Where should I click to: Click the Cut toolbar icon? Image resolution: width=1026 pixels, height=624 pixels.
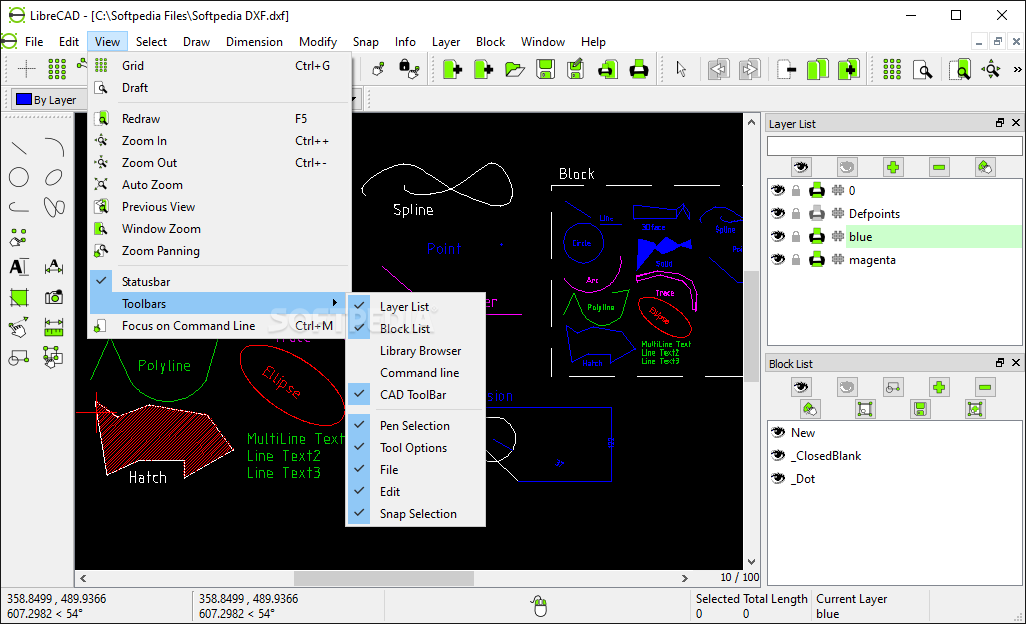pyautogui.click(x=787, y=69)
